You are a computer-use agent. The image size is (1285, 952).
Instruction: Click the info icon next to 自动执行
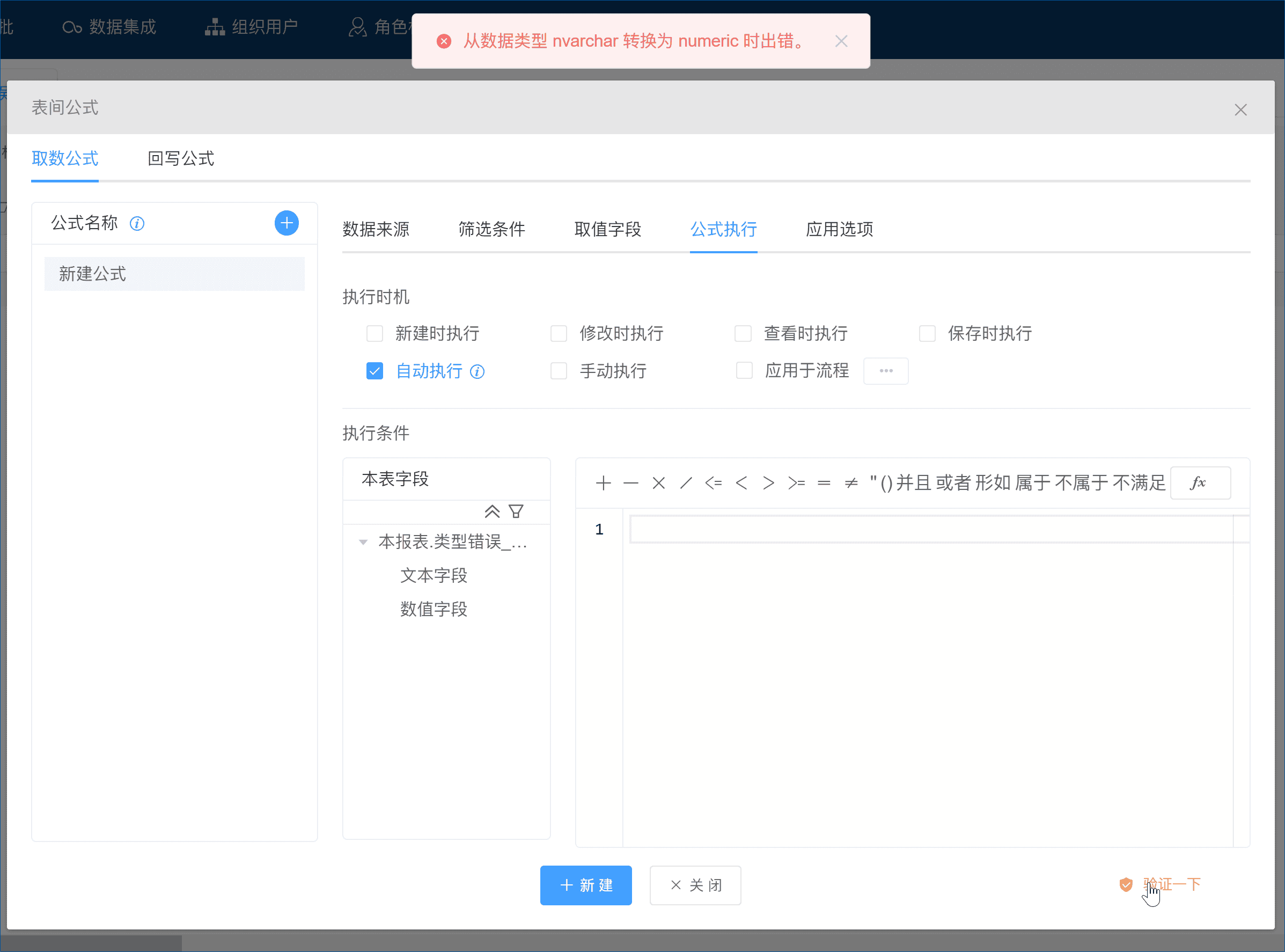coord(477,372)
